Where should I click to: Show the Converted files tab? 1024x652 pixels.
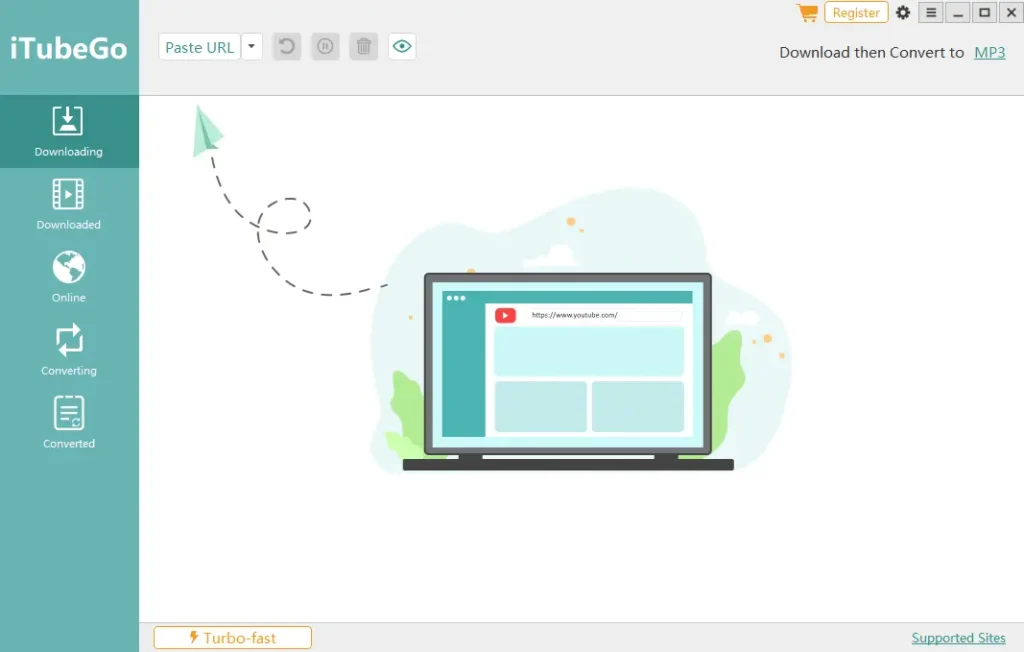(69, 423)
